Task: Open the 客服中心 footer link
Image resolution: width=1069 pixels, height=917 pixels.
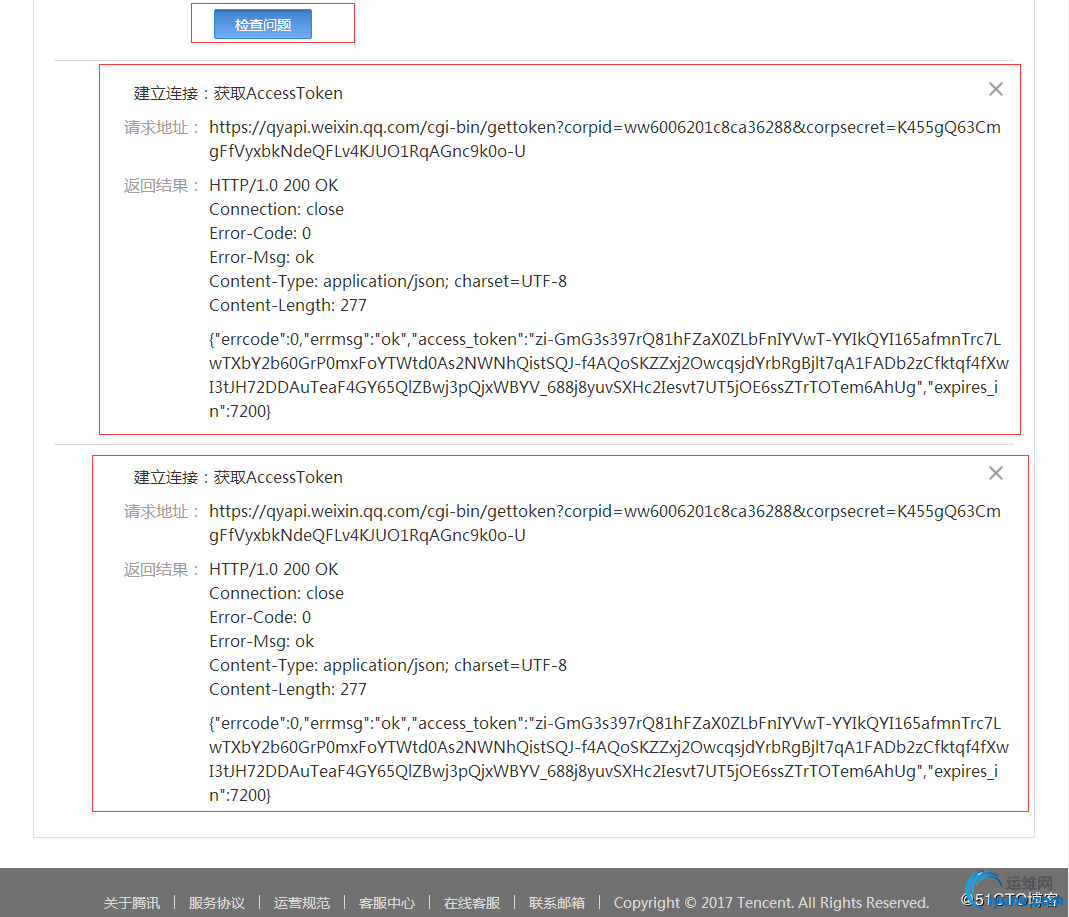Action: click(x=387, y=903)
